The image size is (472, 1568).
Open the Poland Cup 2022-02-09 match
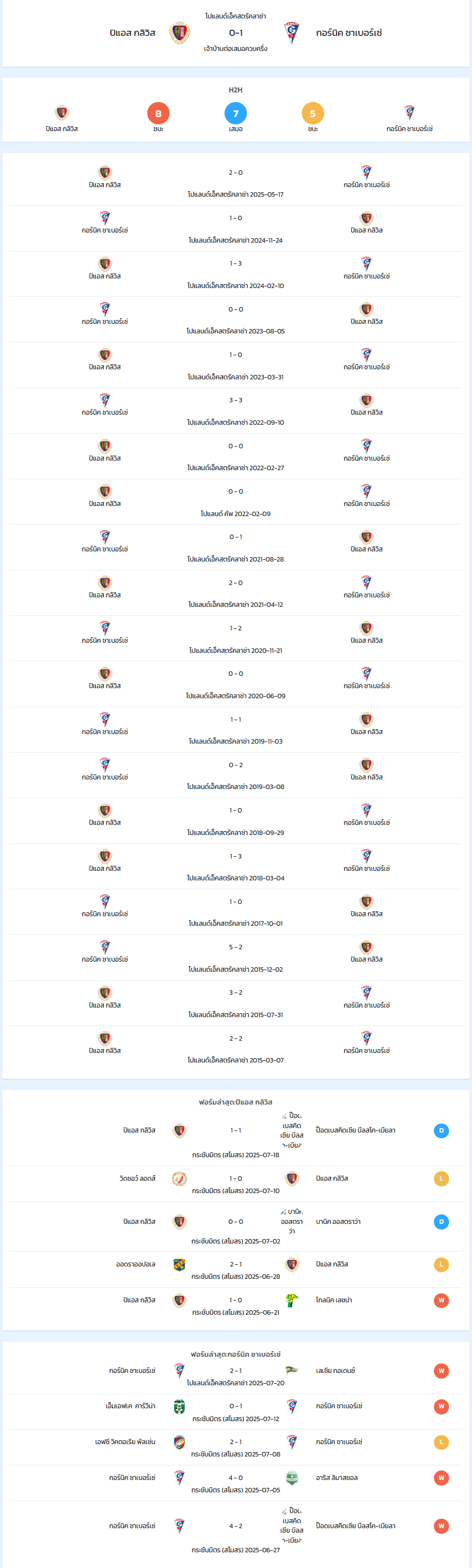[235, 502]
